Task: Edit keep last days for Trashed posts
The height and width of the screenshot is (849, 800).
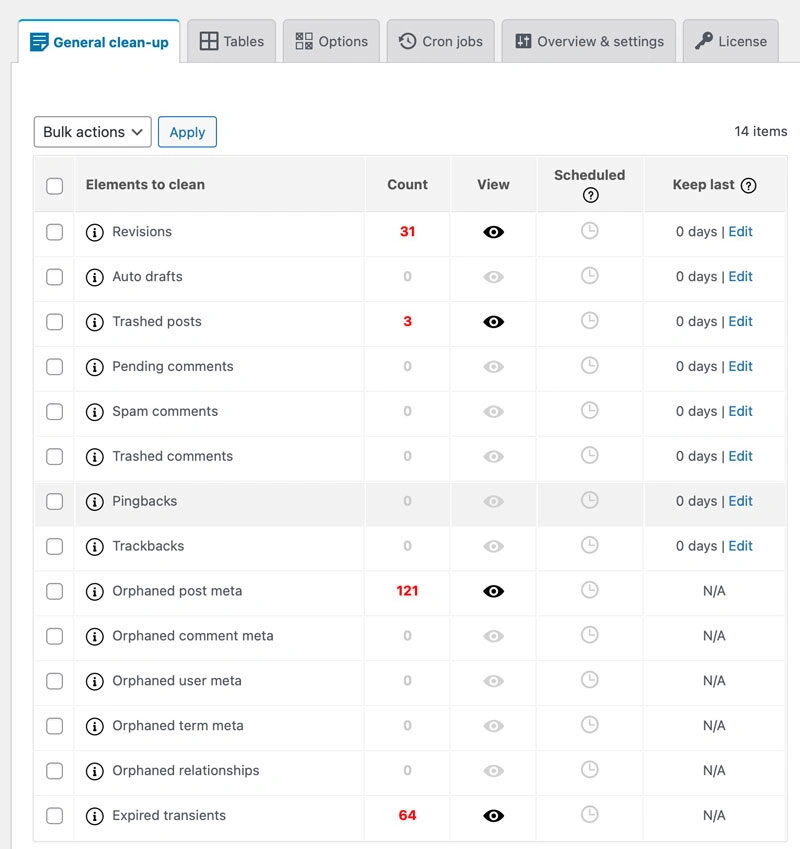Action: 740,322
